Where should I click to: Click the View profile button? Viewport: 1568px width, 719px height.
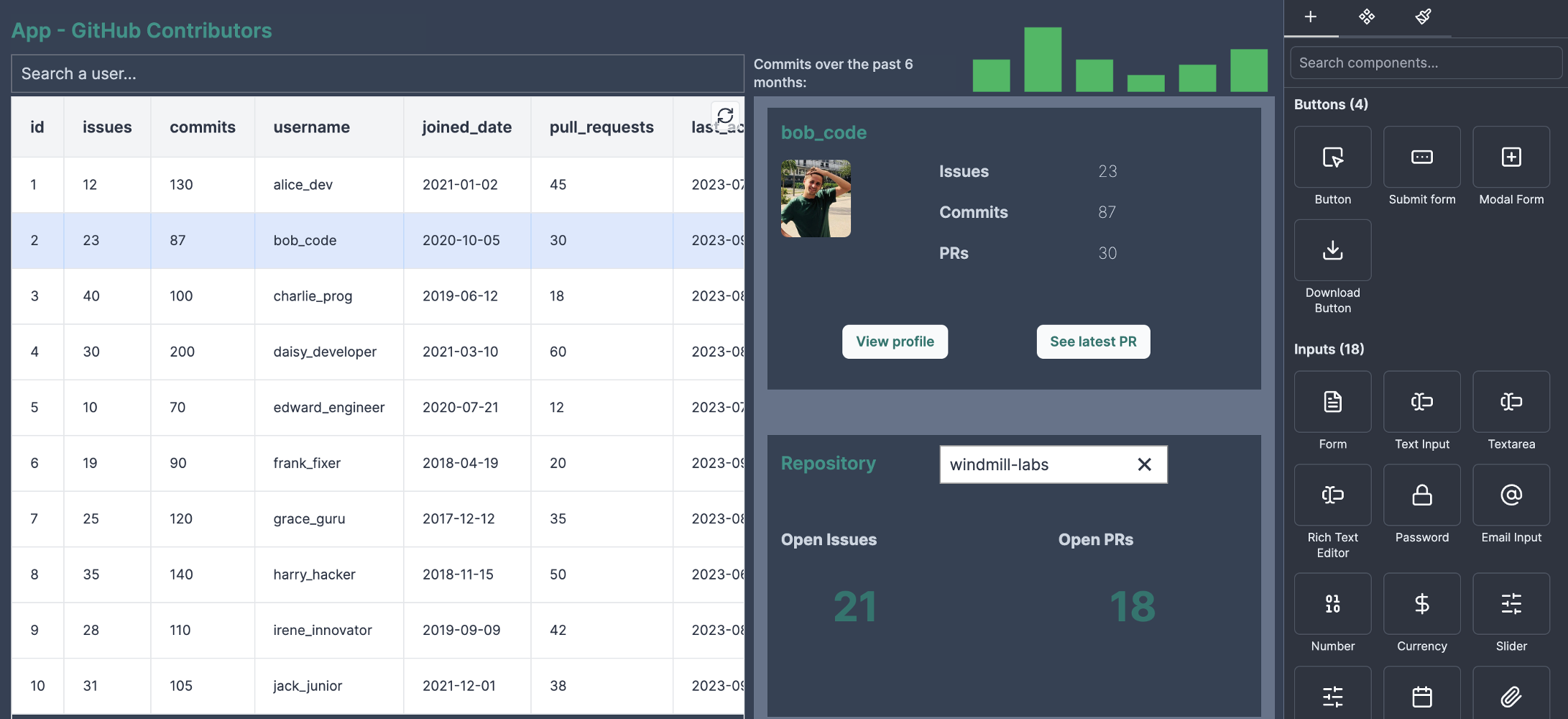pos(895,342)
